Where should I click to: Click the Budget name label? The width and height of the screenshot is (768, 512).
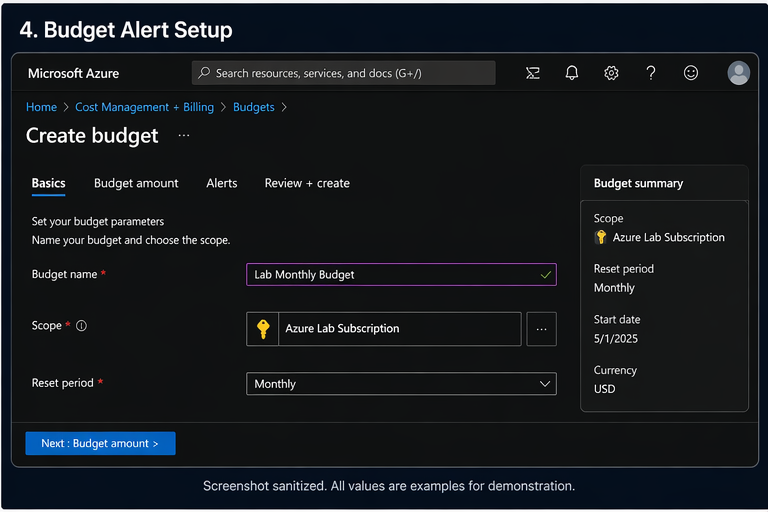click(64, 274)
